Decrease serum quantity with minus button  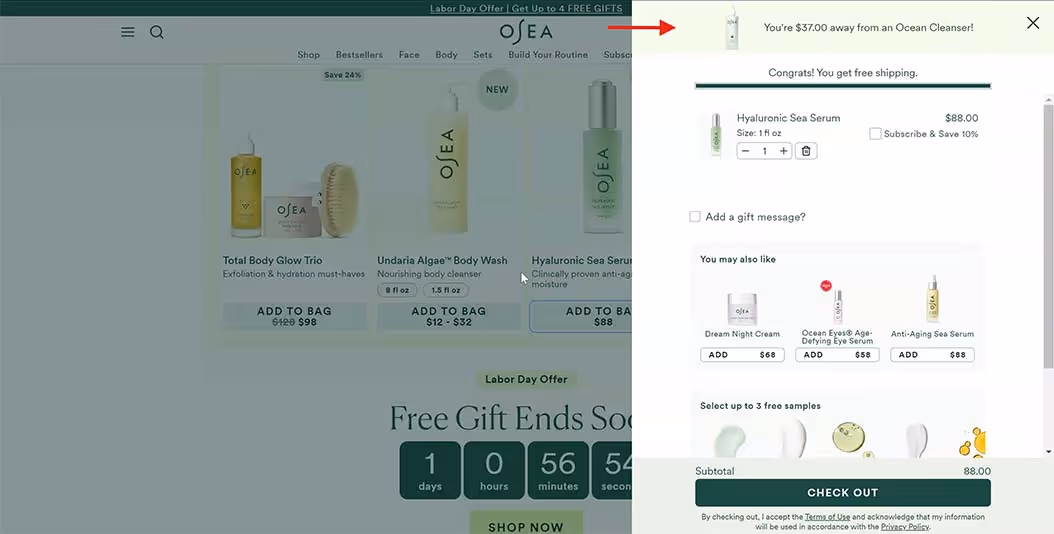click(745, 151)
